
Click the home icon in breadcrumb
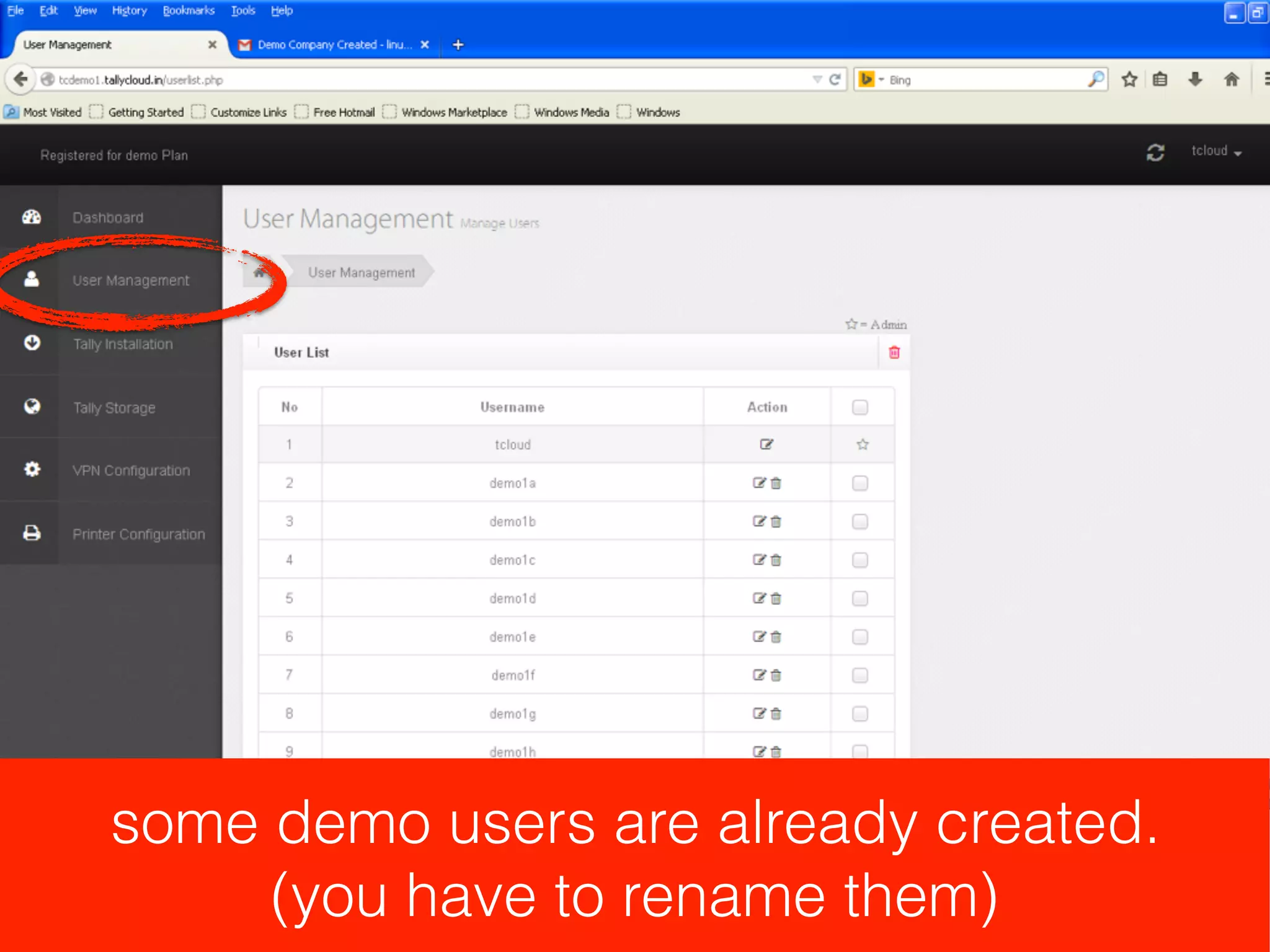click(x=259, y=272)
